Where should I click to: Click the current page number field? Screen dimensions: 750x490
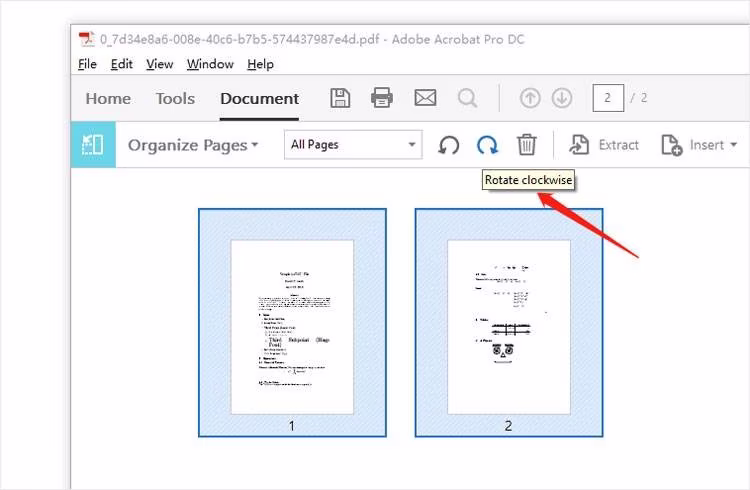pyautogui.click(x=608, y=98)
